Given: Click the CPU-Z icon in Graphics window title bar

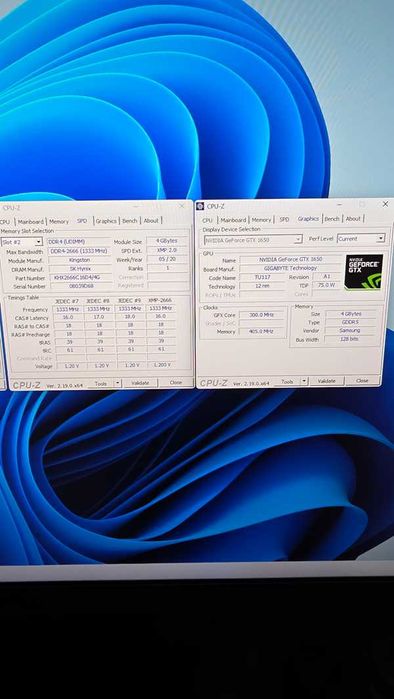Looking at the screenshot, I should tap(201, 206).
